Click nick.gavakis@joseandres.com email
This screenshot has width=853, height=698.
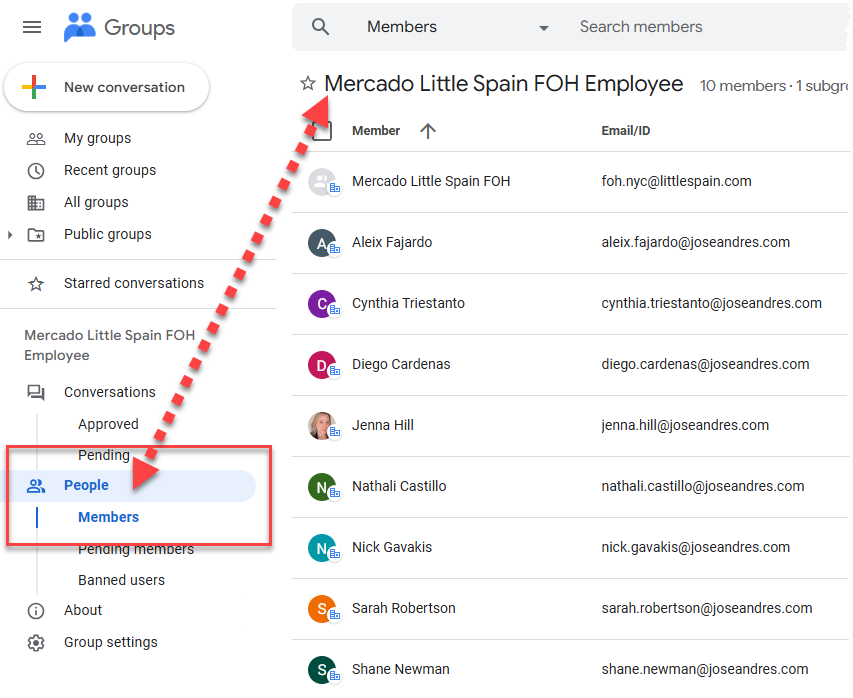(x=696, y=547)
